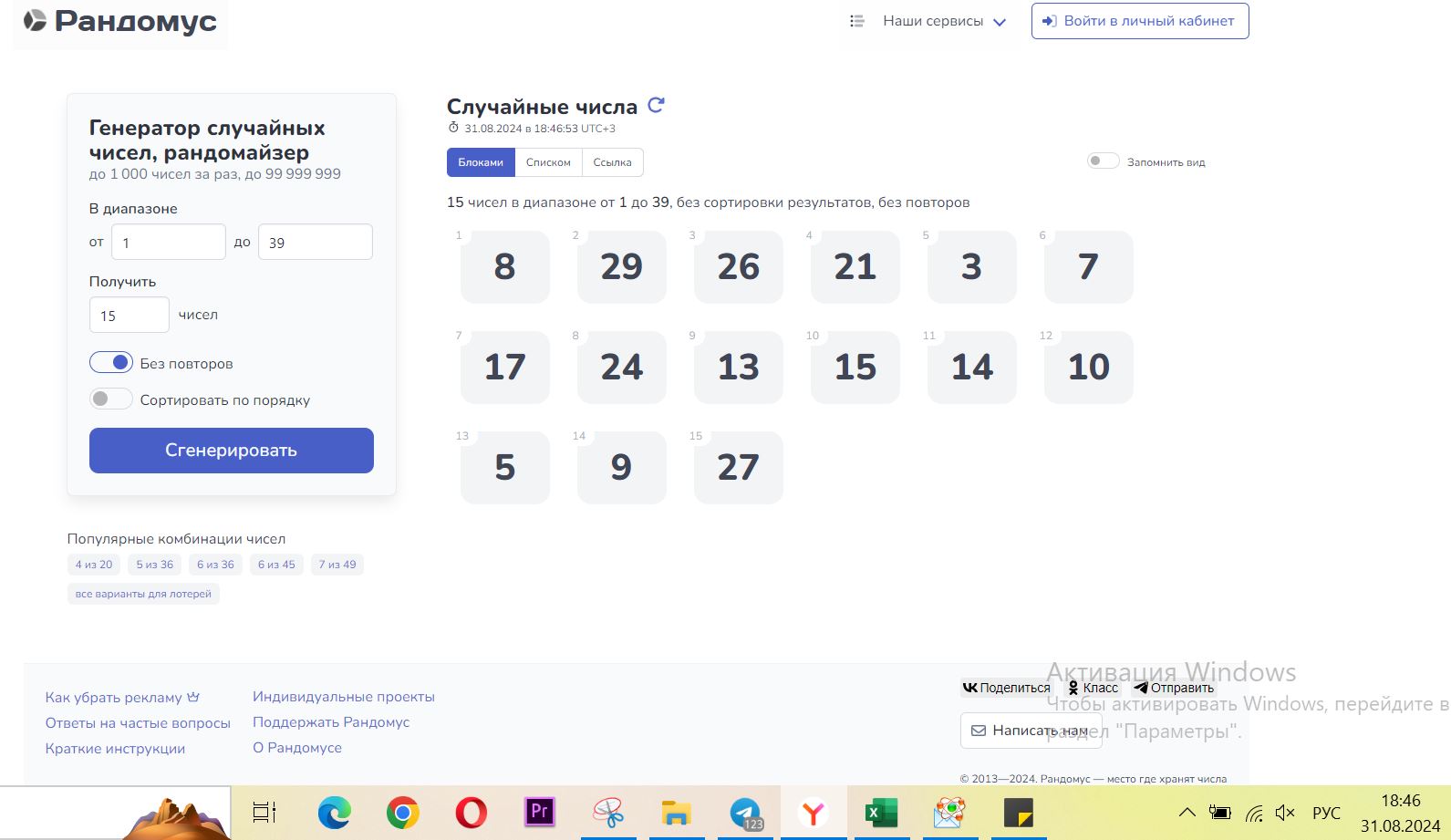Screen dimensions: 1451x840
Task: Click the result block showing 27
Action: [x=739, y=468]
